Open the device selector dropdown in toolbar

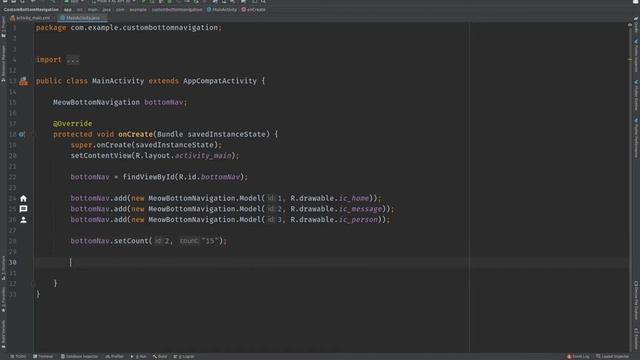tap(114, 2)
